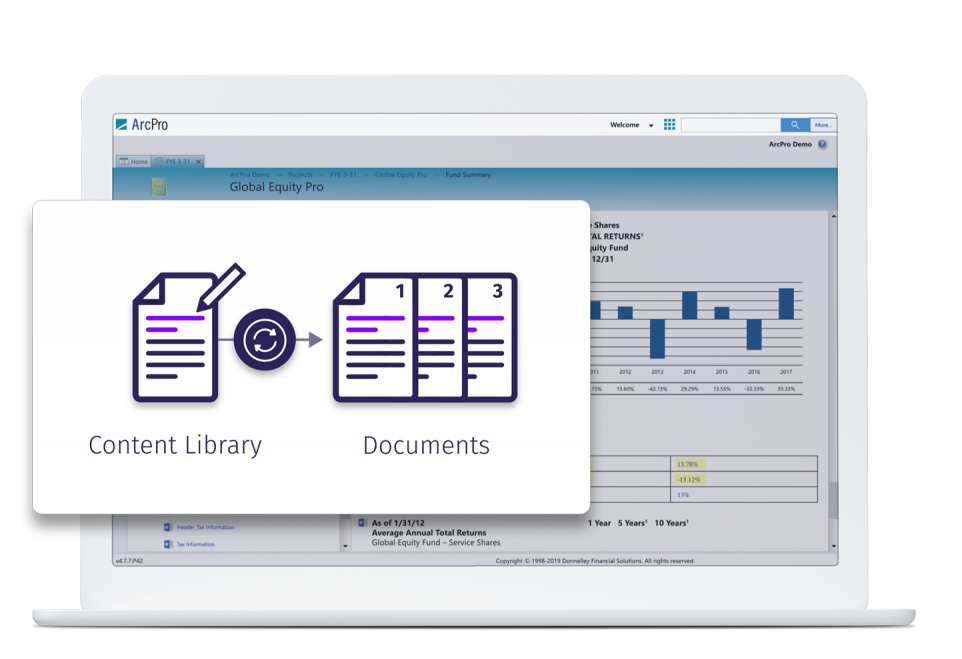
Task: Open the Projects breadcrumb link
Action: (300, 174)
